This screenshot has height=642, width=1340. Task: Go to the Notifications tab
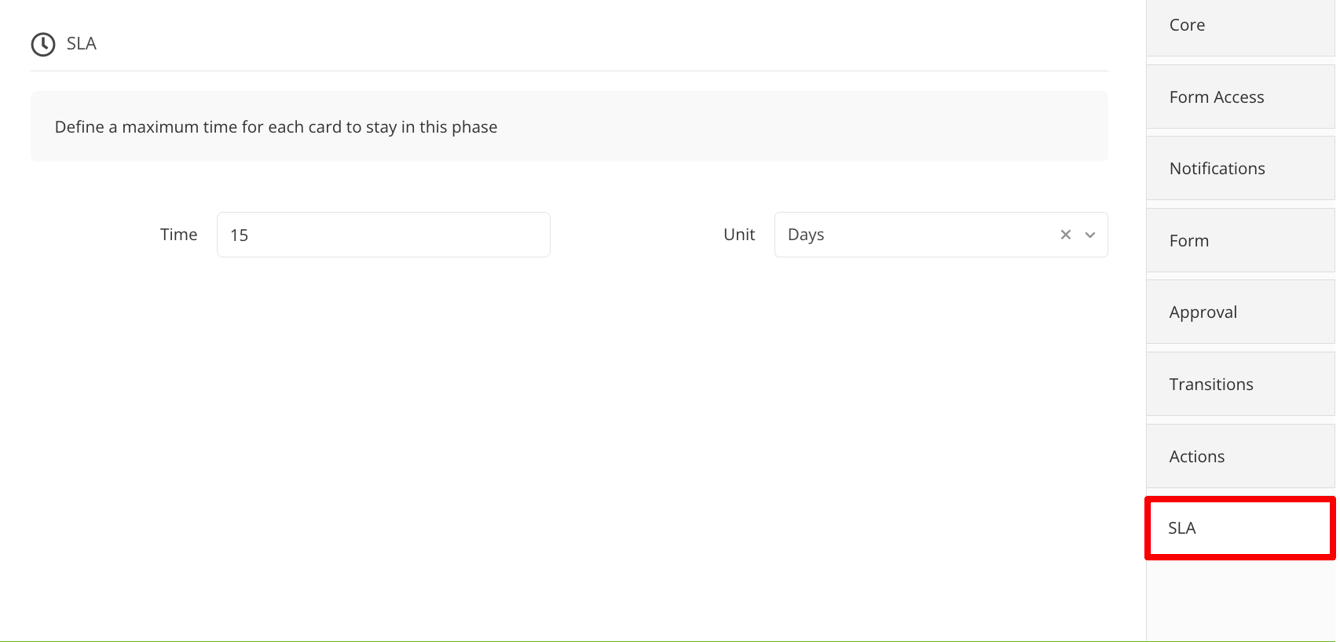point(1240,168)
